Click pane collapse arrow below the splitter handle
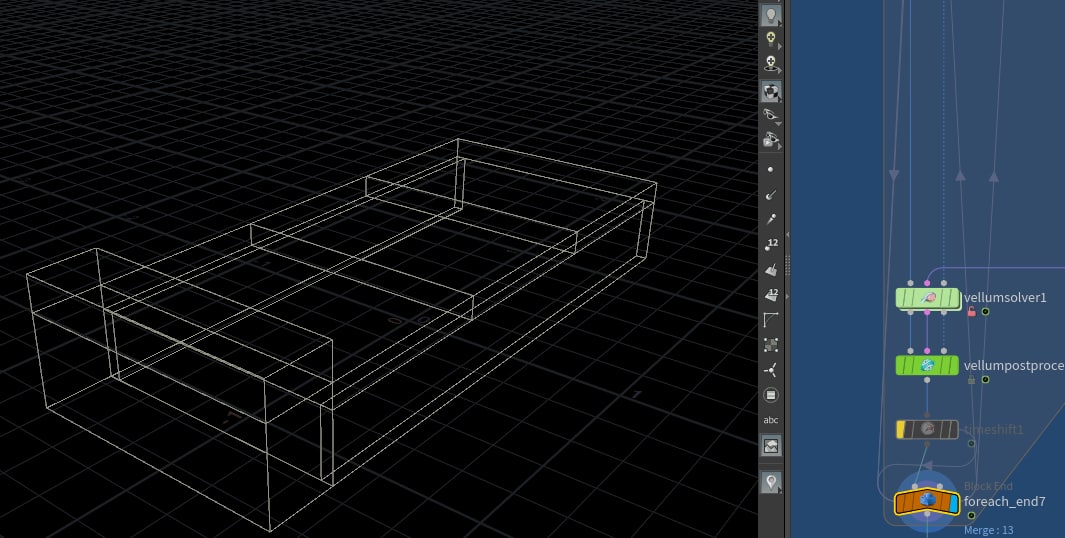1065x538 pixels. click(x=788, y=297)
